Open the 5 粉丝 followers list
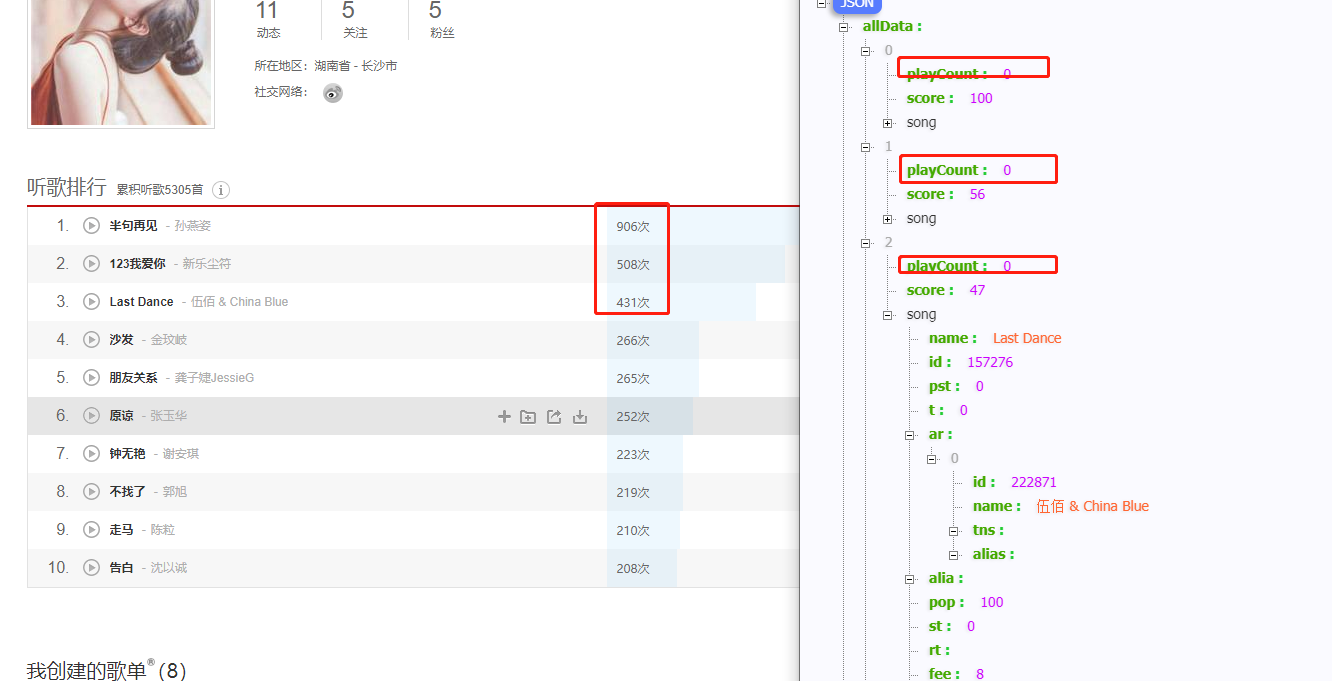This screenshot has width=1332, height=681. [442, 20]
